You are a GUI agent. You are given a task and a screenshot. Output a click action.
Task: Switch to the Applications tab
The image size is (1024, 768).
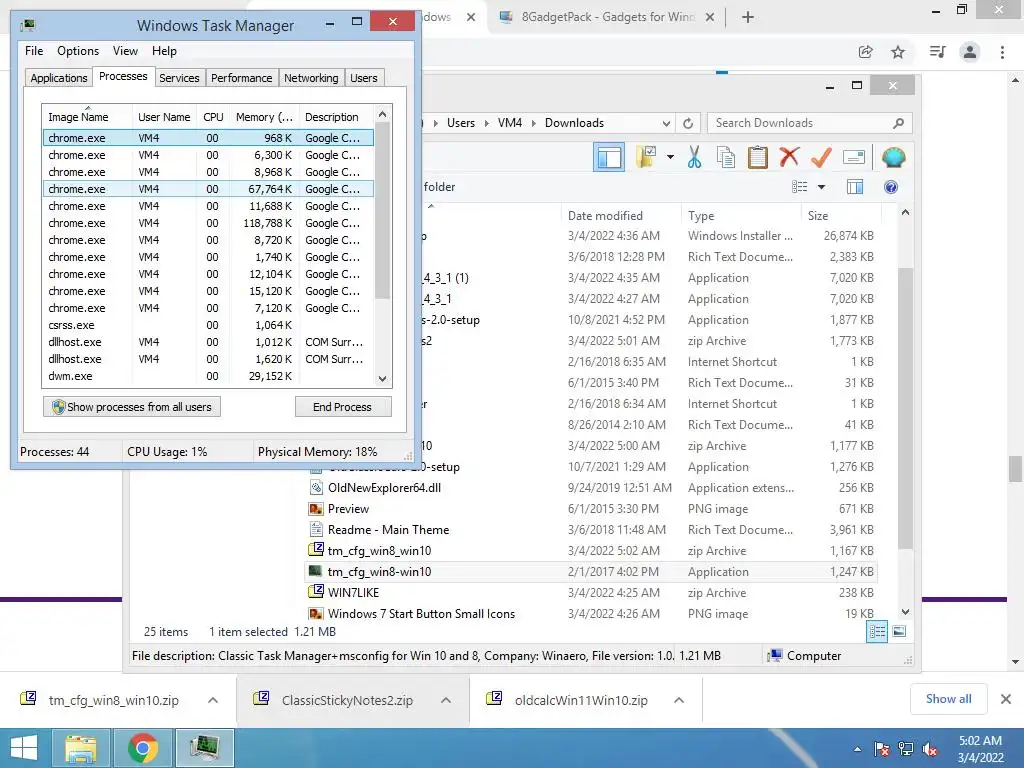59,78
